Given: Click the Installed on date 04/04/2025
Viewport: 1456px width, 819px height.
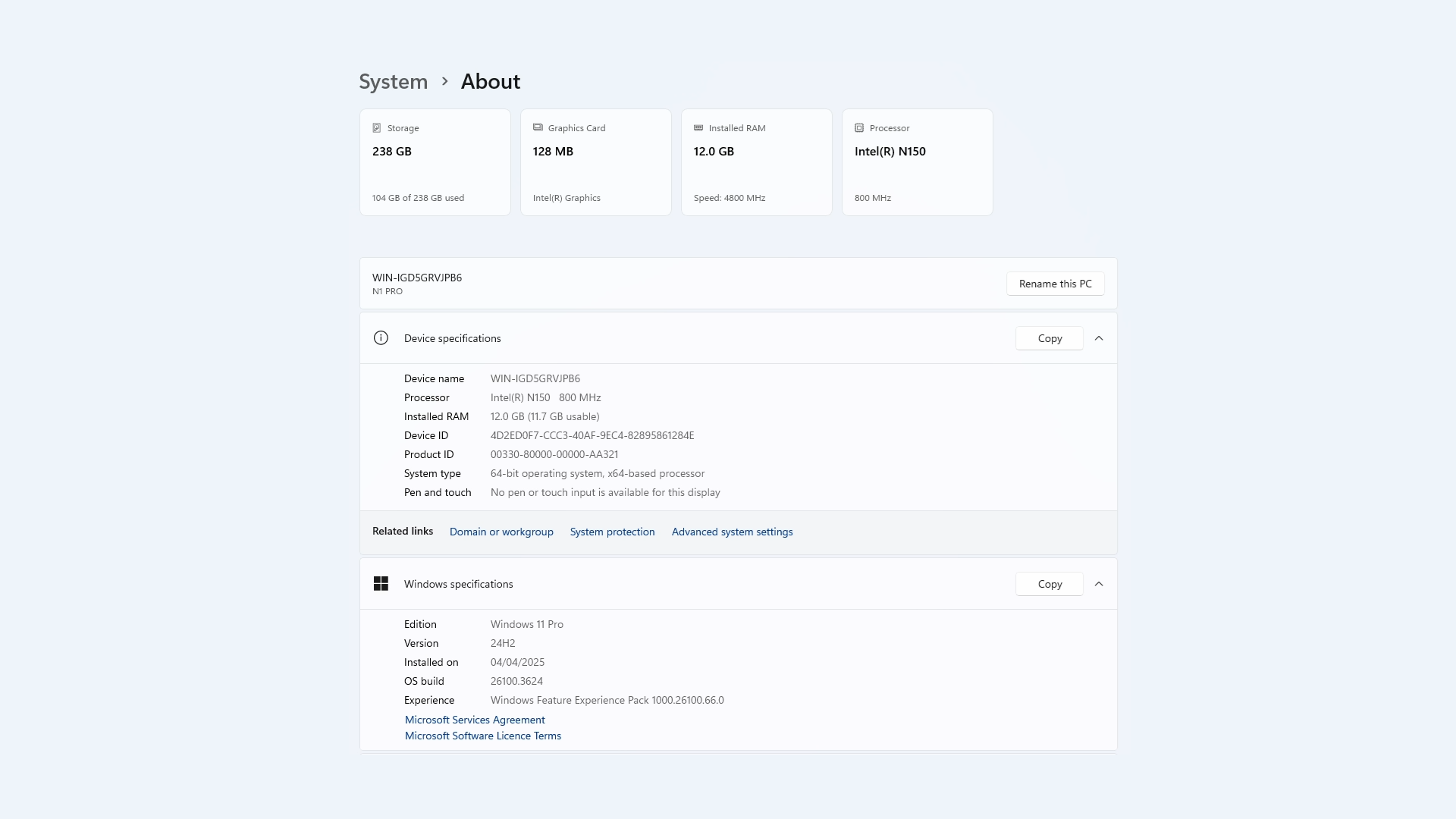Looking at the screenshot, I should 517,662.
